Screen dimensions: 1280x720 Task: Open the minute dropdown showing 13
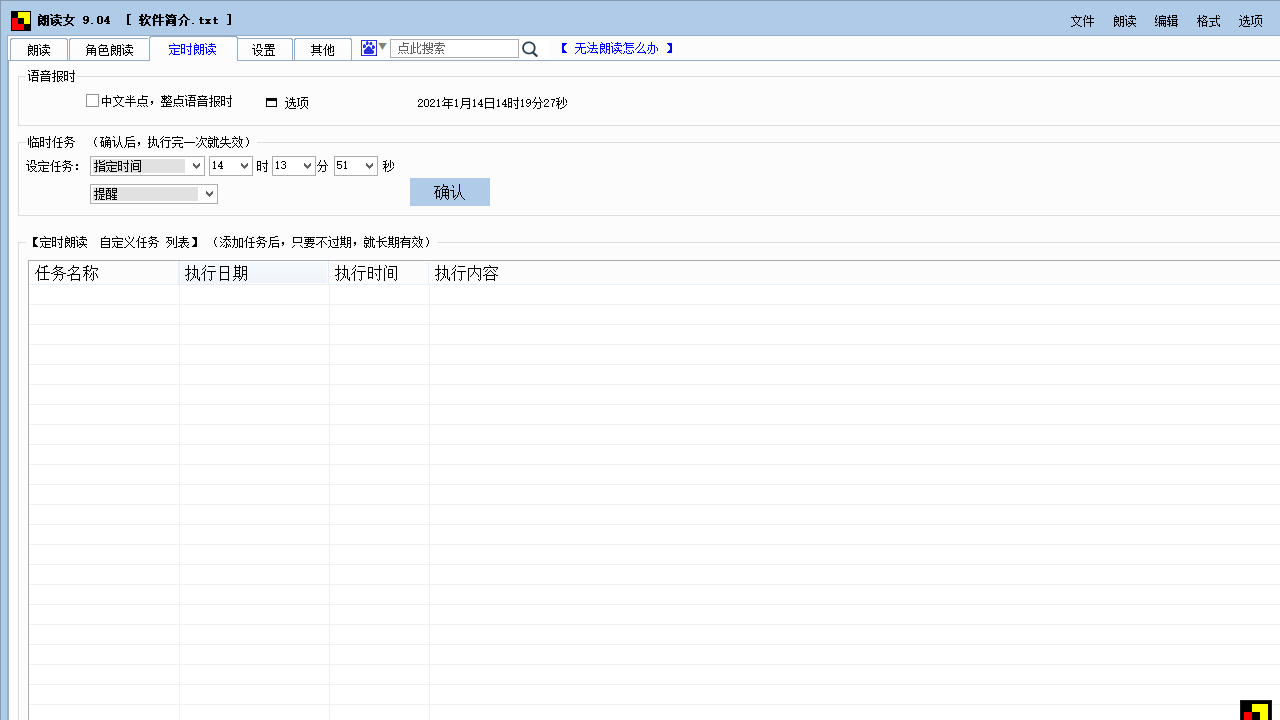(307, 166)
